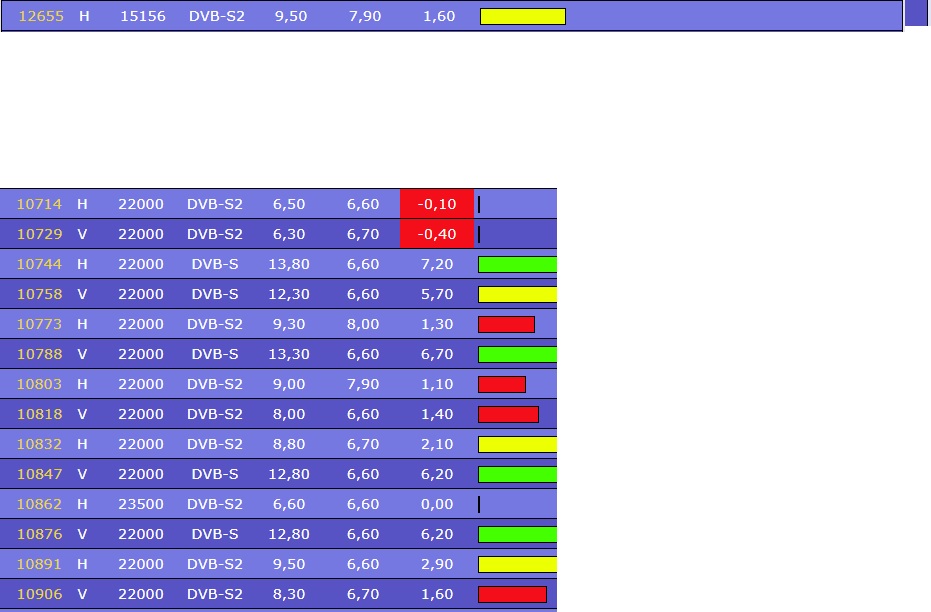This screenshot has width=931, height=612.
Task: Click the 7,20 margin value
Action: 437,264
